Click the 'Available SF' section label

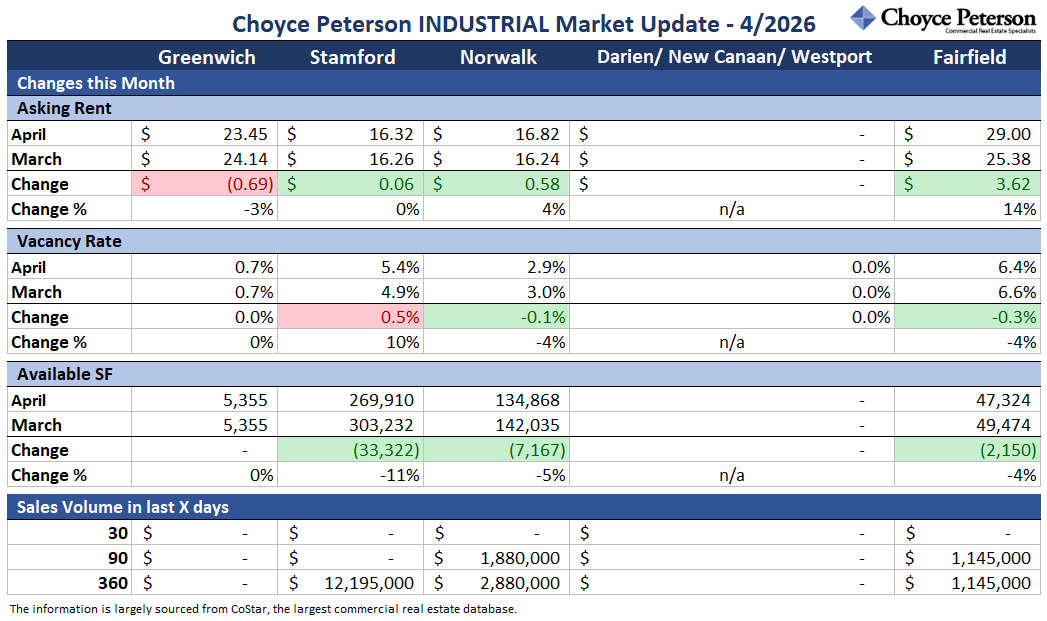click(x=65, y=374)
